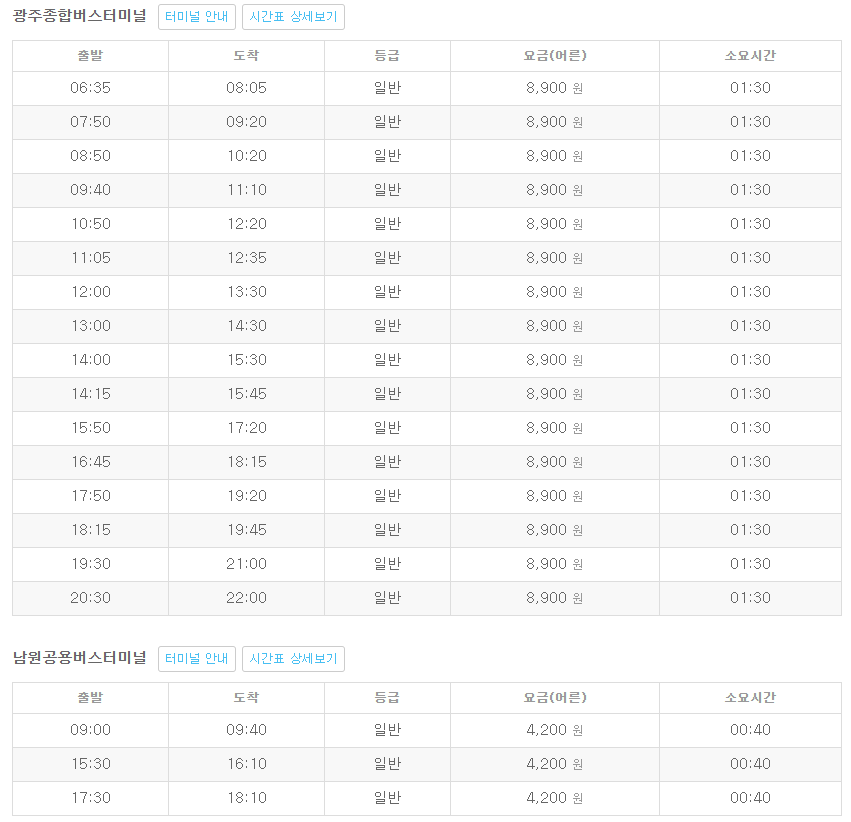Screen dimensions: 851x822
Task: Click the 18:10 arrival time cell
Action: [246, 798]
